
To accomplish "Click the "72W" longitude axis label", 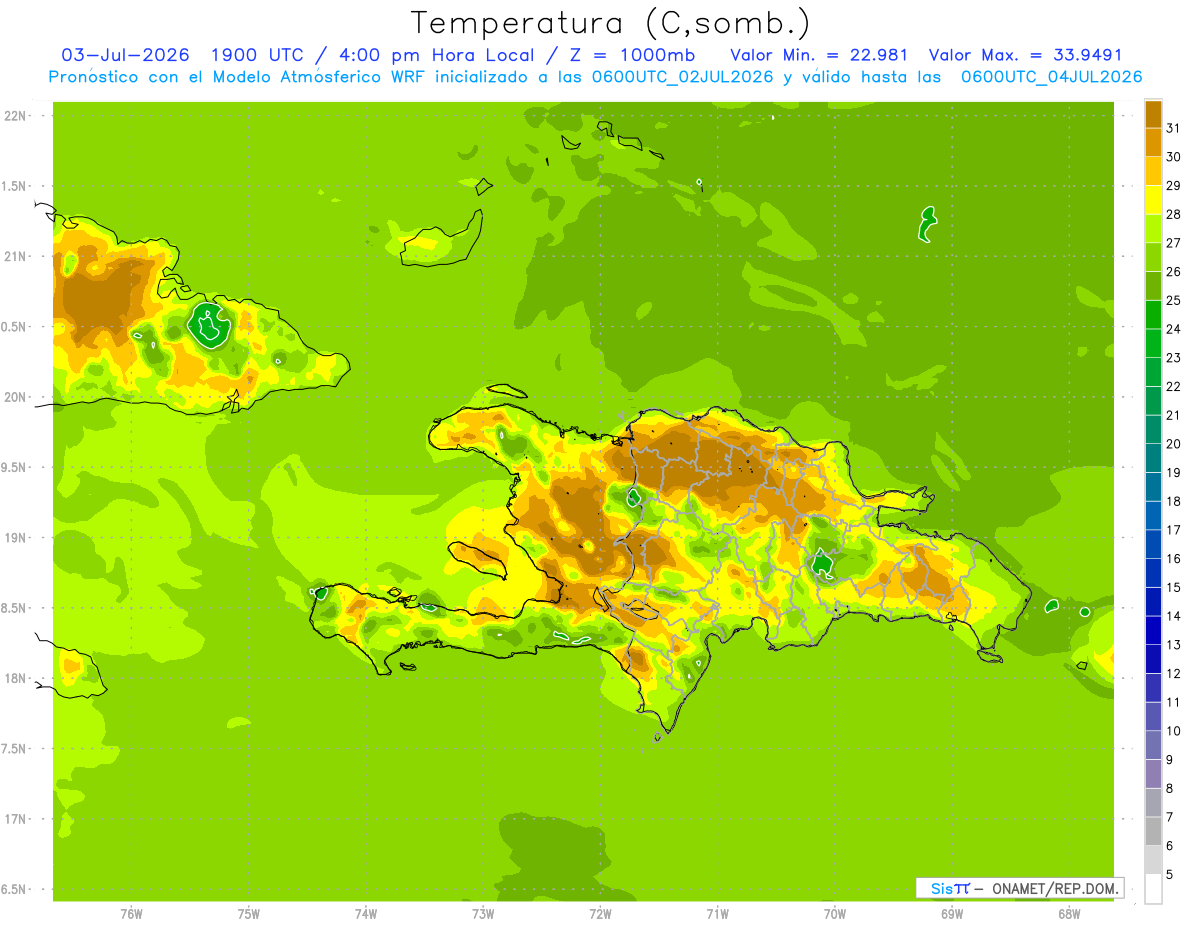I will pos(600,913).
